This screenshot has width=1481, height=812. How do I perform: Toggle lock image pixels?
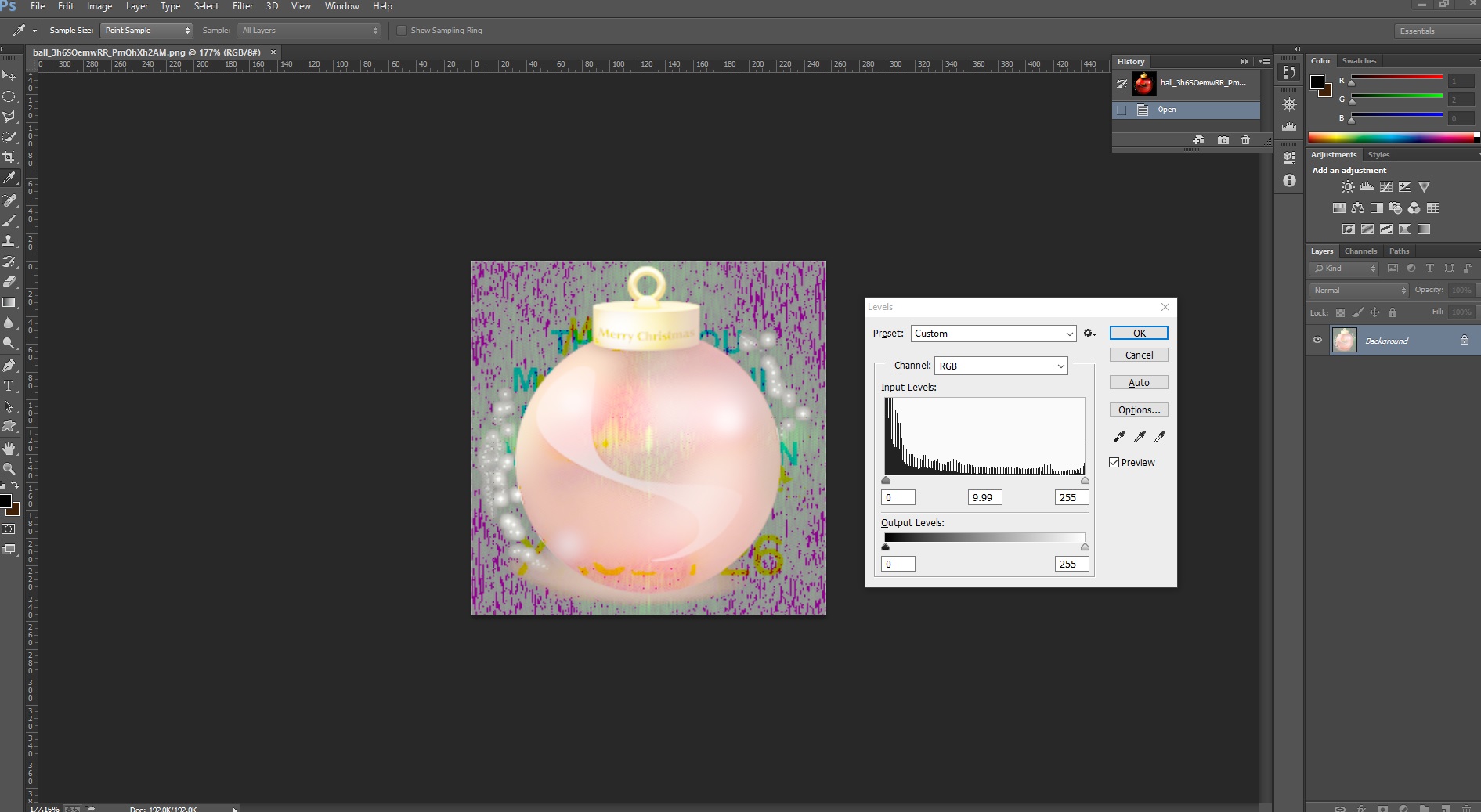[x=1357, y=312]
